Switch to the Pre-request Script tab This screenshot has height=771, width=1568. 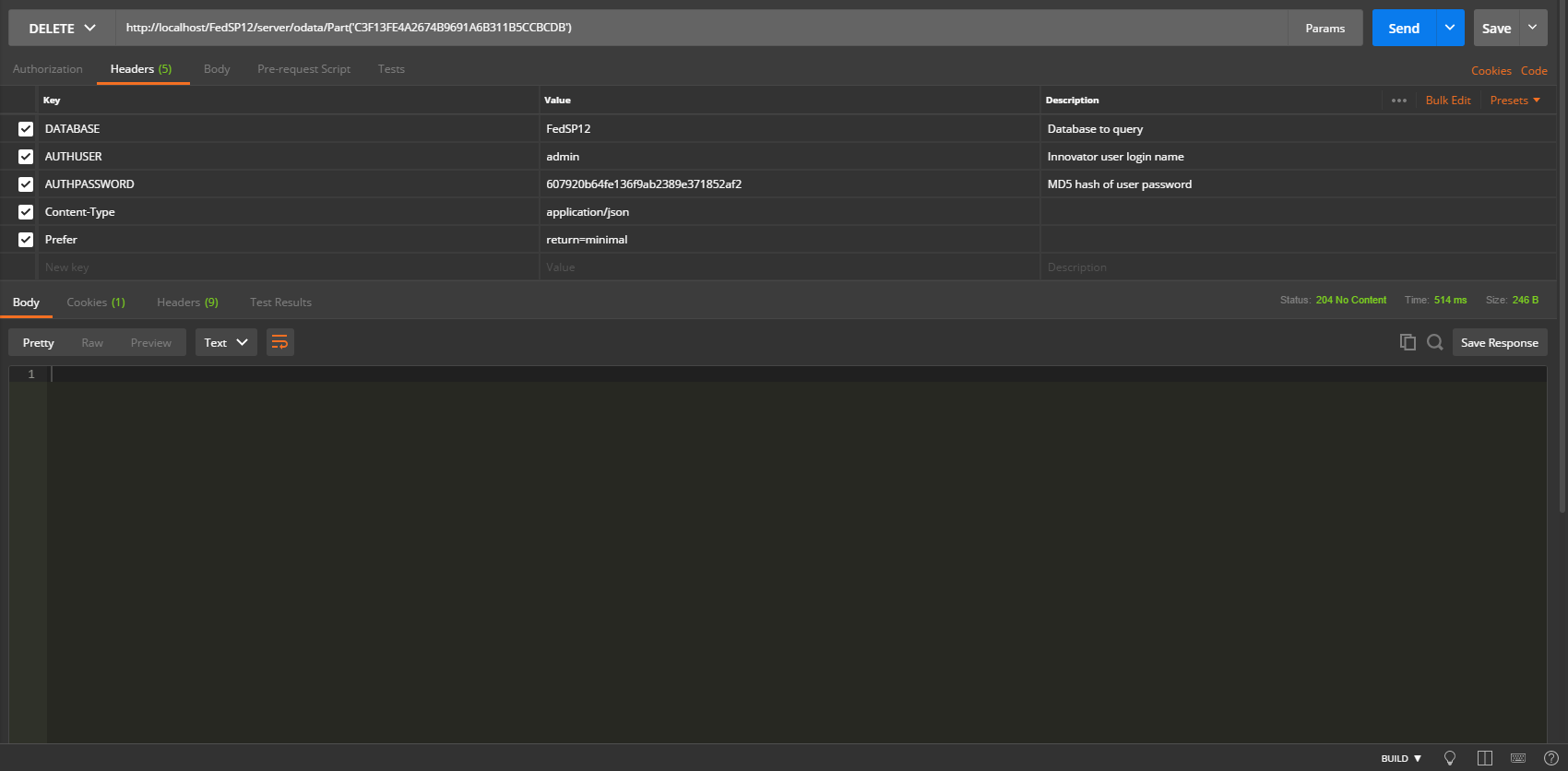[303, 69]
